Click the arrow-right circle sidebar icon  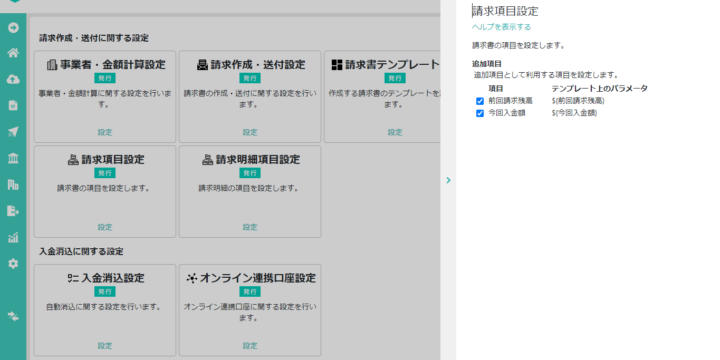13,28
